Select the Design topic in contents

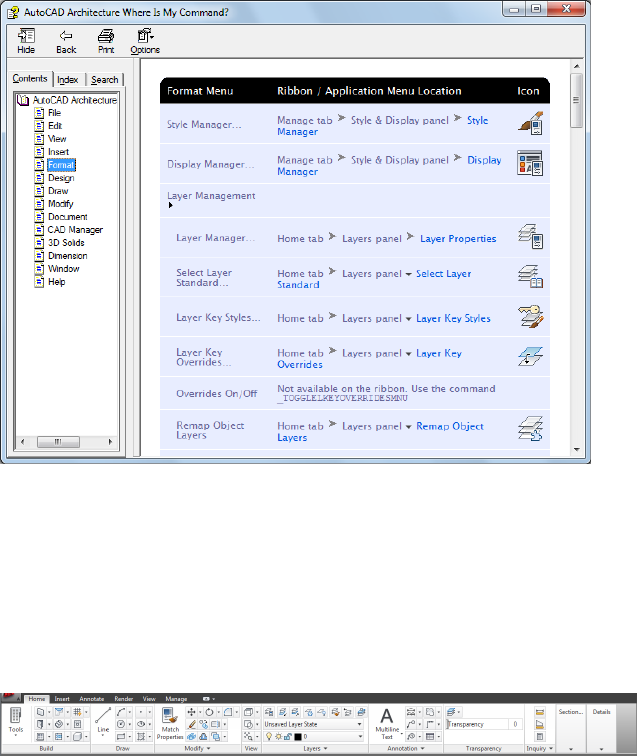point(61,178)
